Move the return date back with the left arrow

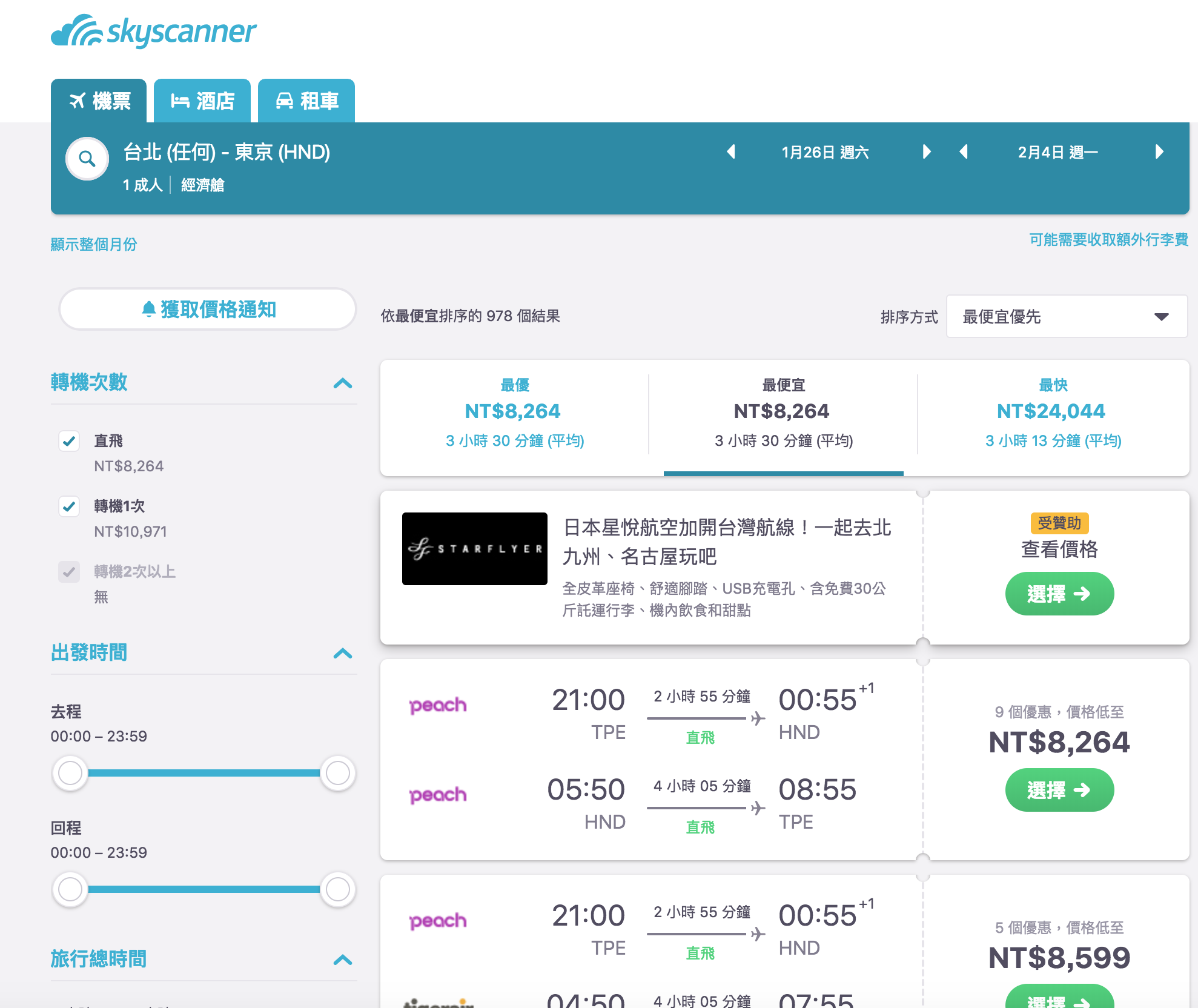[x=964, y=153]
